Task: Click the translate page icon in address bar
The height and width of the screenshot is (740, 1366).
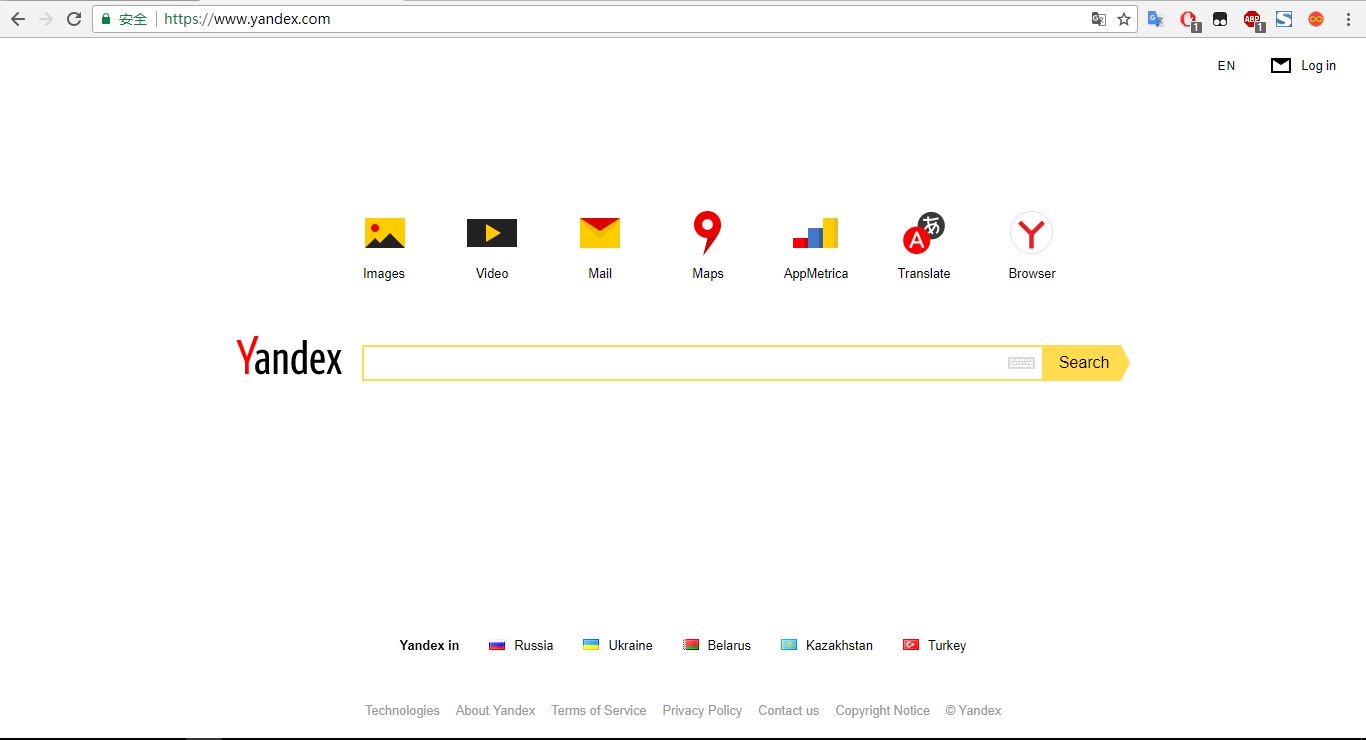Action: pos(1099,19)
